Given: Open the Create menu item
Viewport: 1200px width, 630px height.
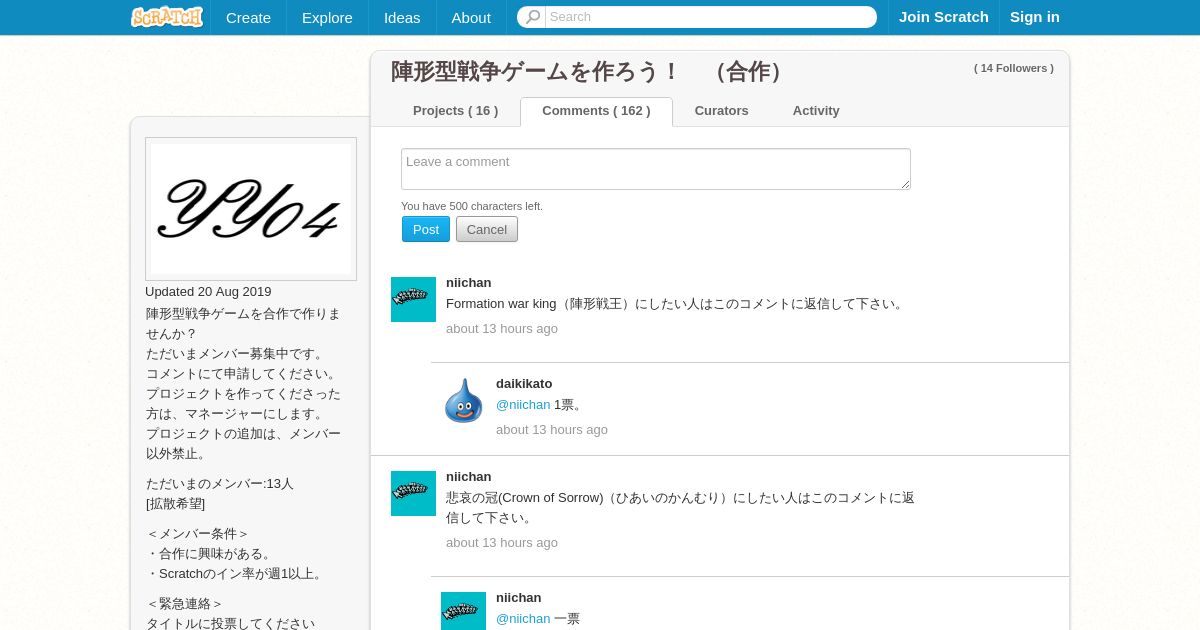Looking at the screenshot, I should [248, 17].
